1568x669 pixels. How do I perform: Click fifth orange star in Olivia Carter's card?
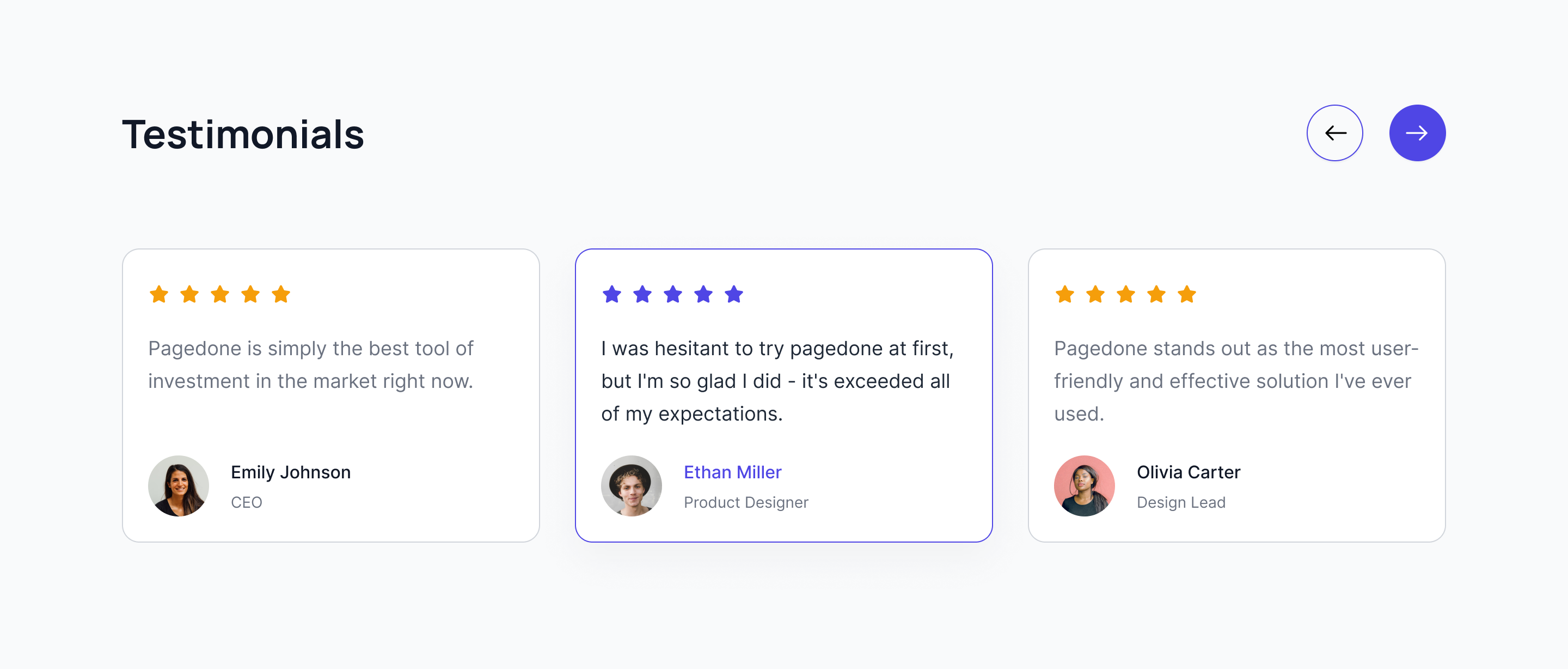tap(1186, 294)
